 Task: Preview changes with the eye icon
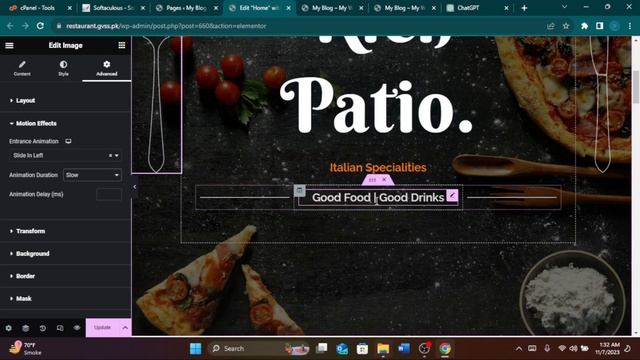pyautogui.click(x=77, y=328)
